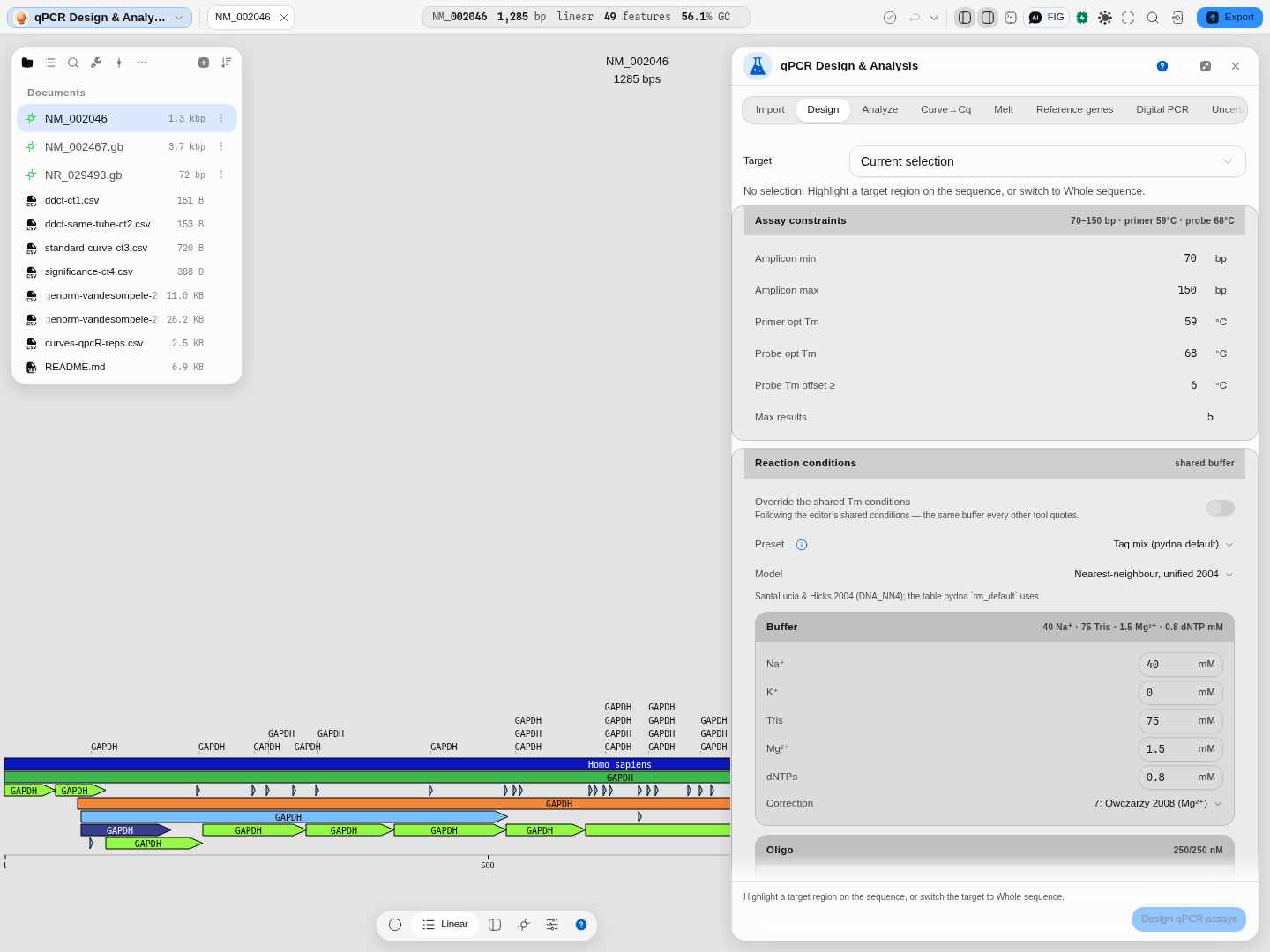Image resolution: width=1270 pixels, height=952 pixels.
Task: Open the display settings sliders icon
Action: pos(552,925)
